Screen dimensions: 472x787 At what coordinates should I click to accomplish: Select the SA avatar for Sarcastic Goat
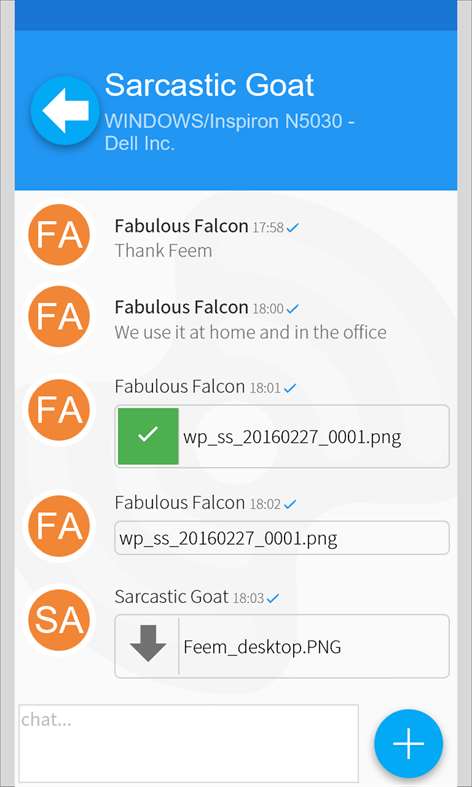click(59, 620)
